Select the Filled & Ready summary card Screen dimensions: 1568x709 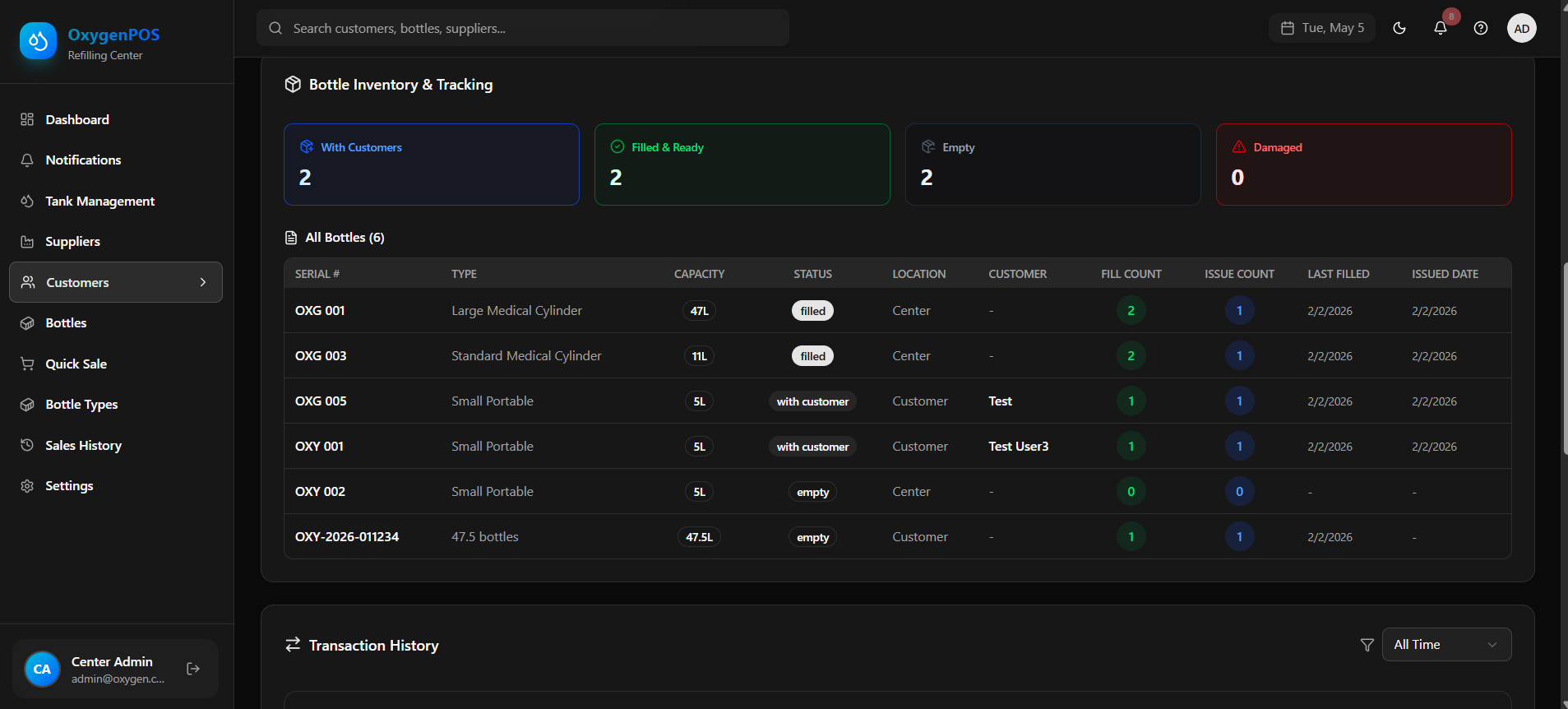[x=742, y=165]
